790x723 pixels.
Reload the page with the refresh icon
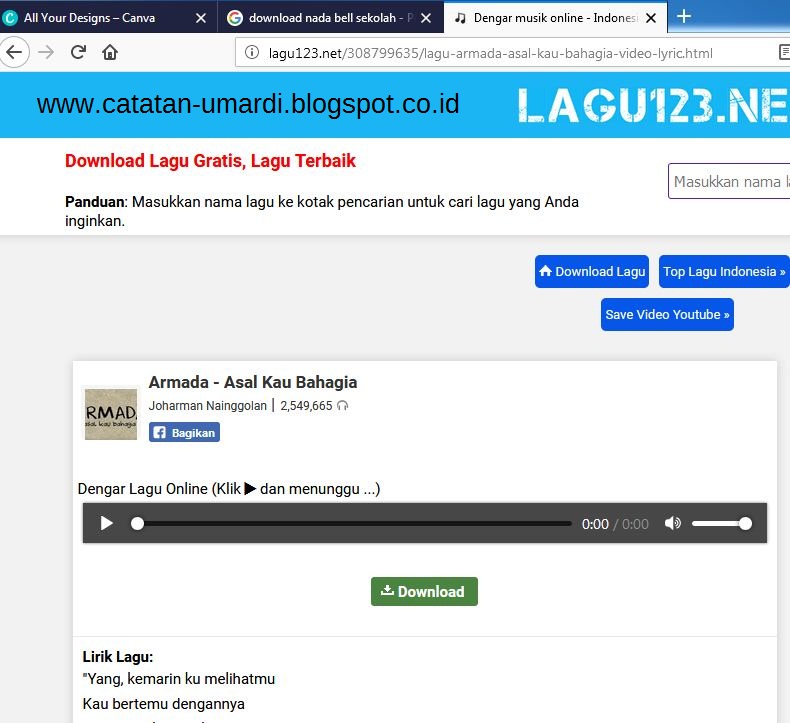point(78,52)
